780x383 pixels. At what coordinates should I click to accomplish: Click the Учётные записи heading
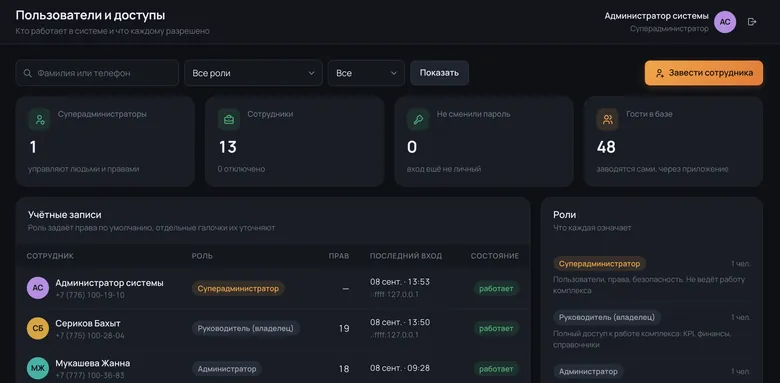click(65, 215)
